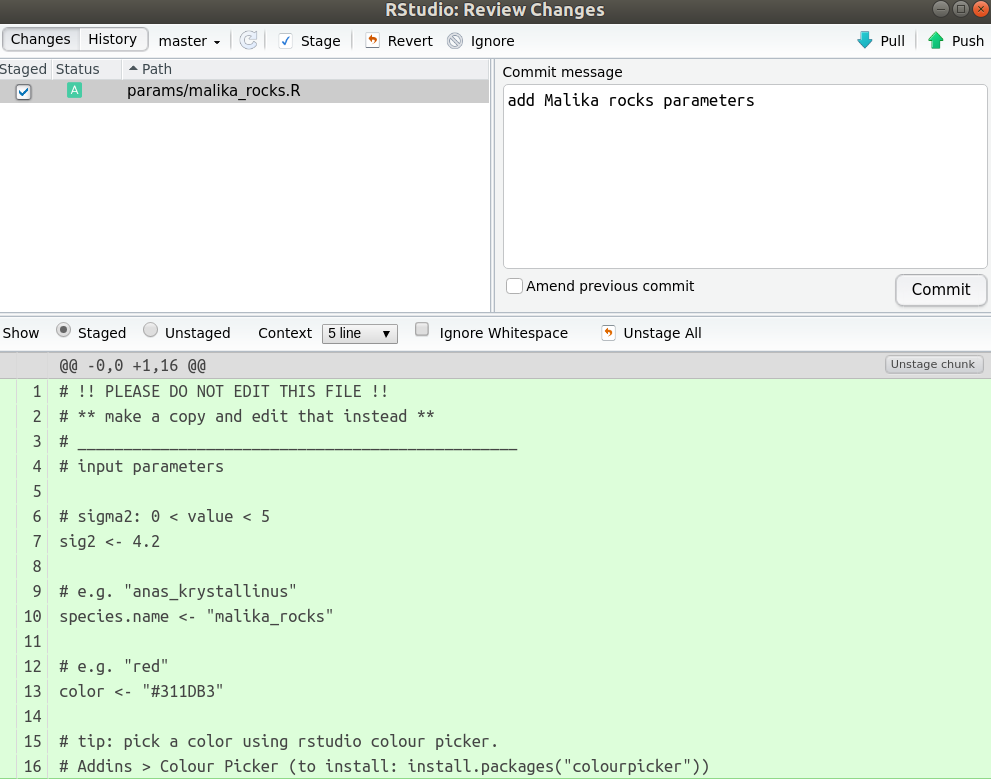Uncheck the staged checkbox for malika_rocks.R
The height and width of the screenshot is (781, 991).
23,91
